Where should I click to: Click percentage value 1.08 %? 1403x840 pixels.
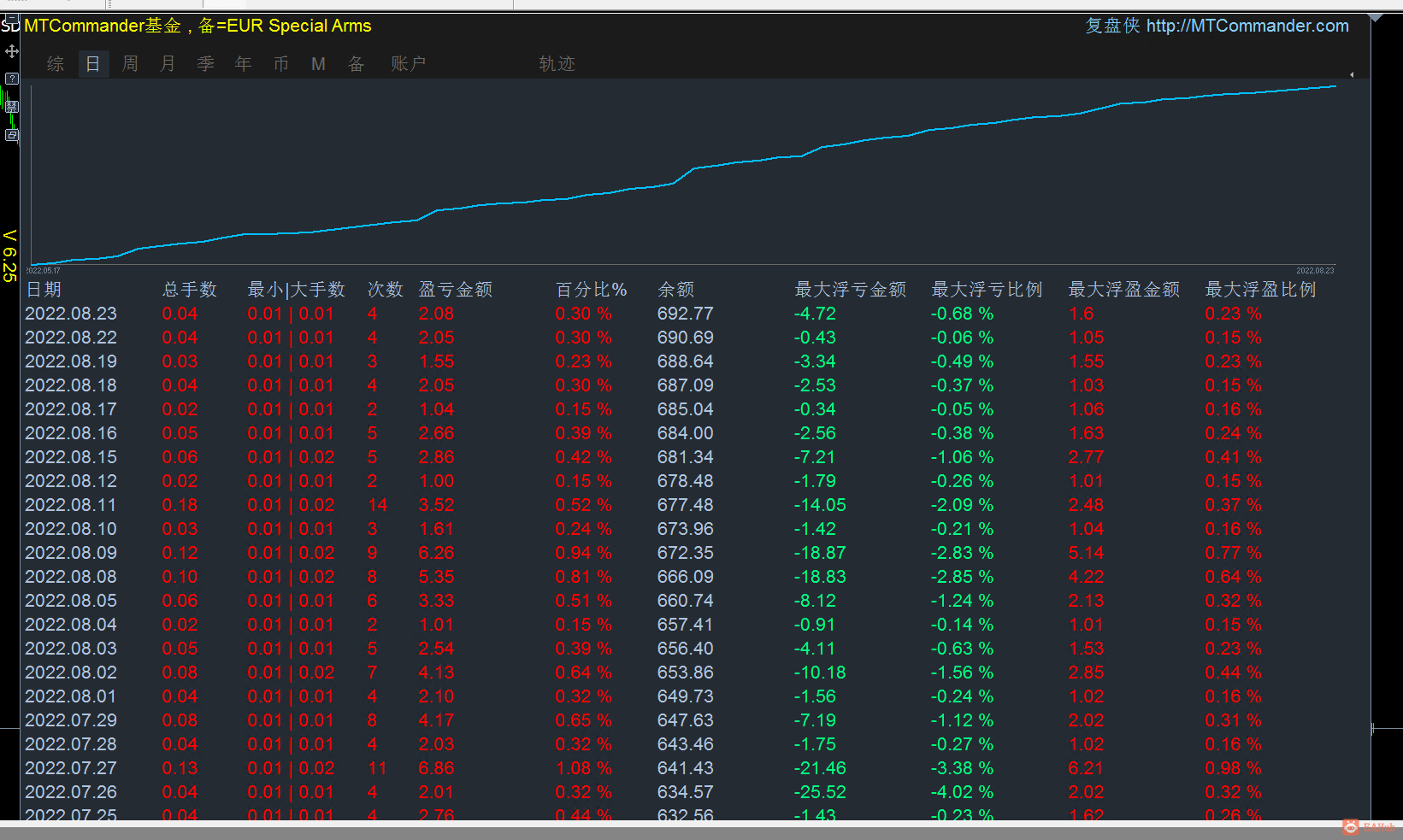(x=583, y=768)
